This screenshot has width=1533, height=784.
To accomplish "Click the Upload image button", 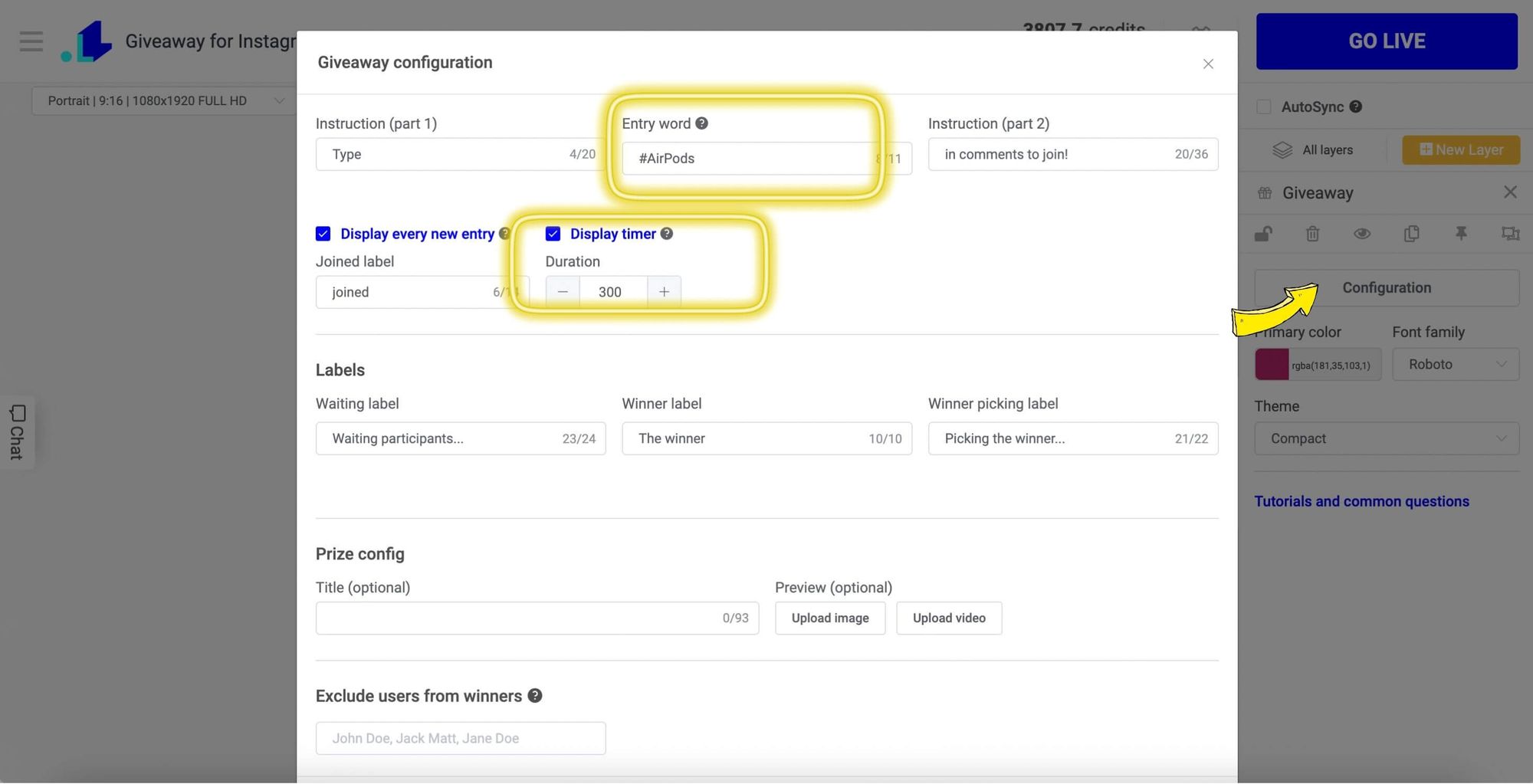I will (x=830, y=618).
